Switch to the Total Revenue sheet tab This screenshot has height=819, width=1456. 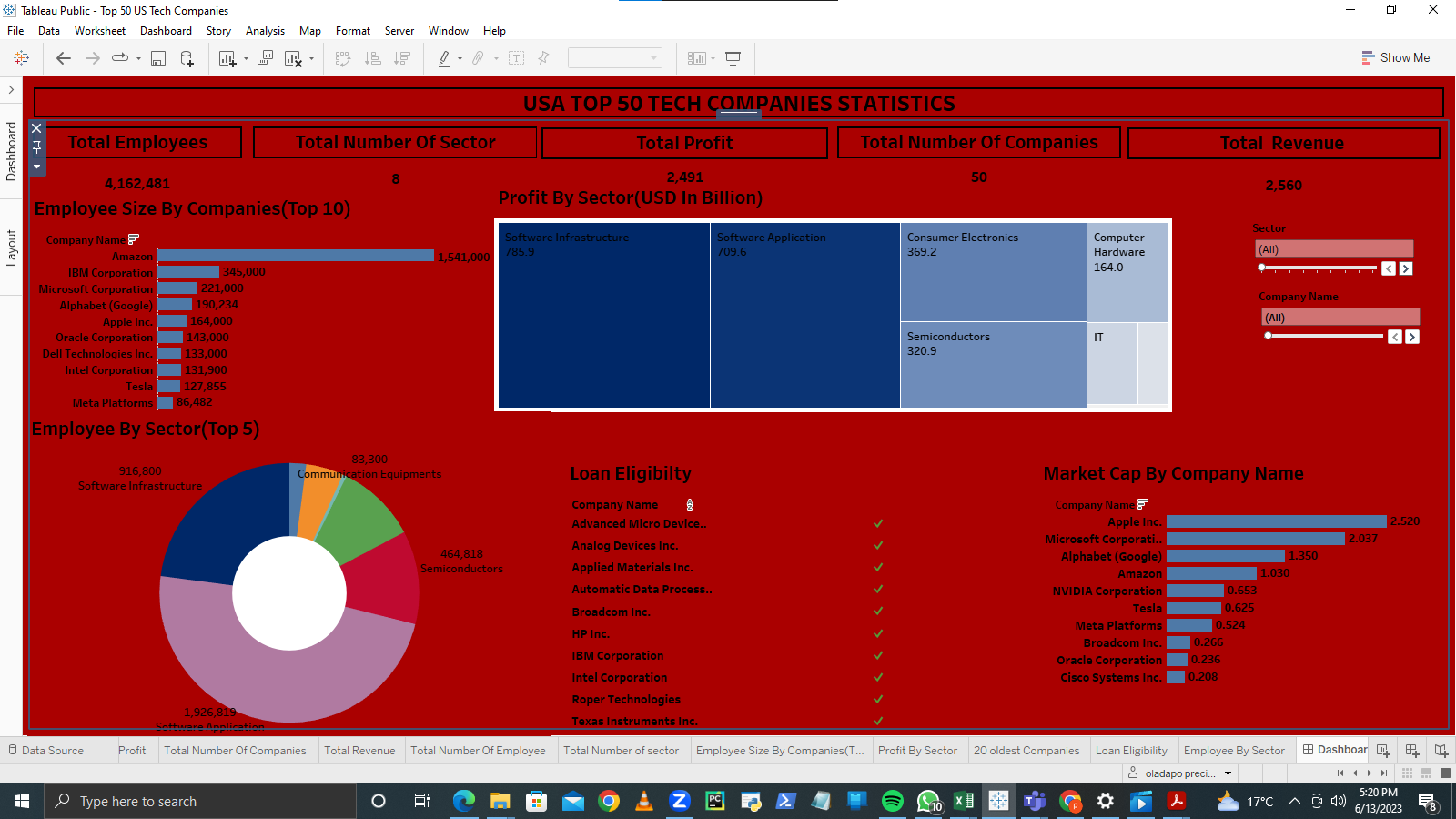coord(359,751)
